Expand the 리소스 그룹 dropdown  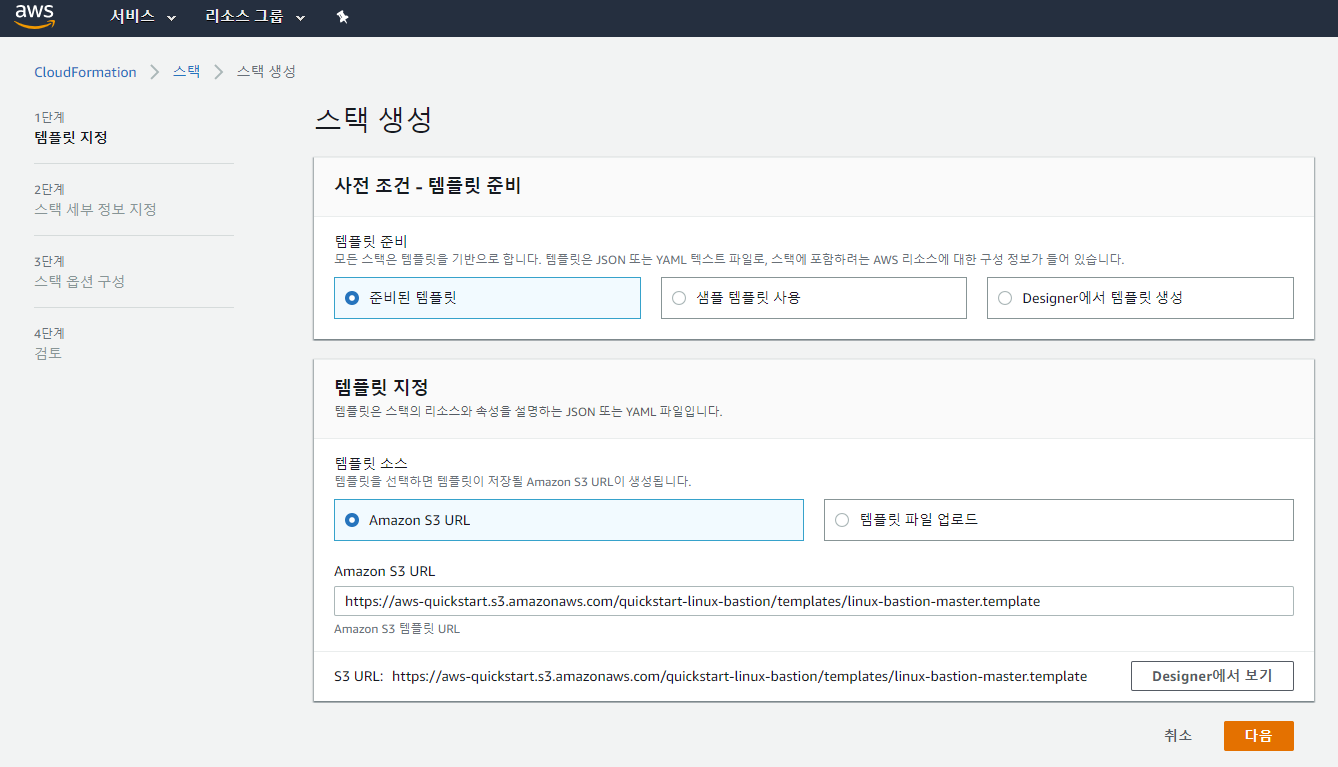coord(254,17)
